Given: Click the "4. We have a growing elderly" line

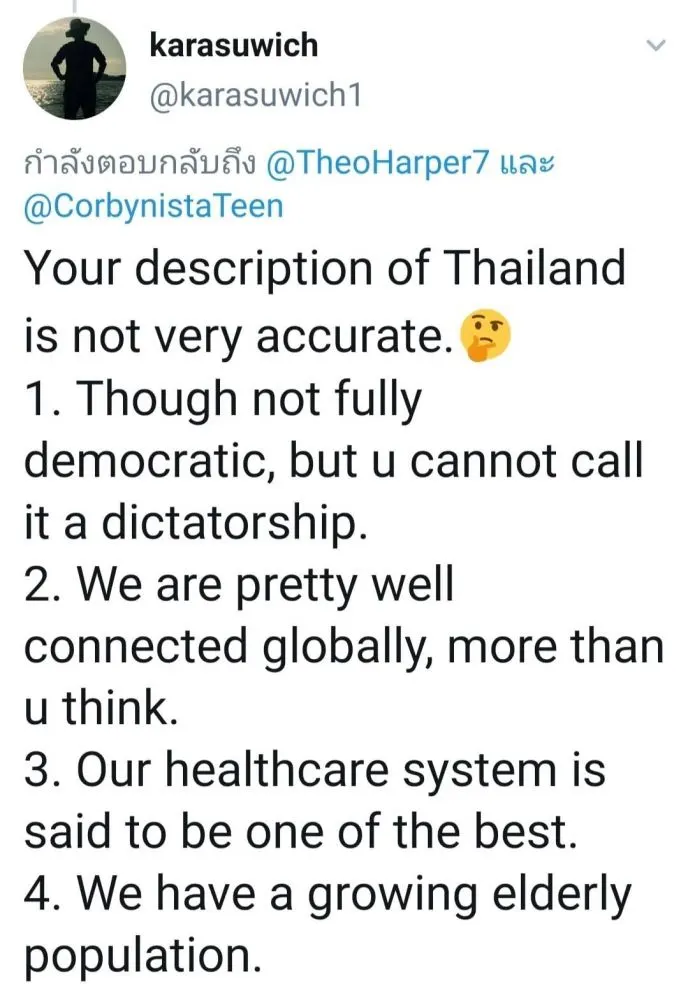Looking at the screenshot, I should pyautogui.click(x=326, y=898).
